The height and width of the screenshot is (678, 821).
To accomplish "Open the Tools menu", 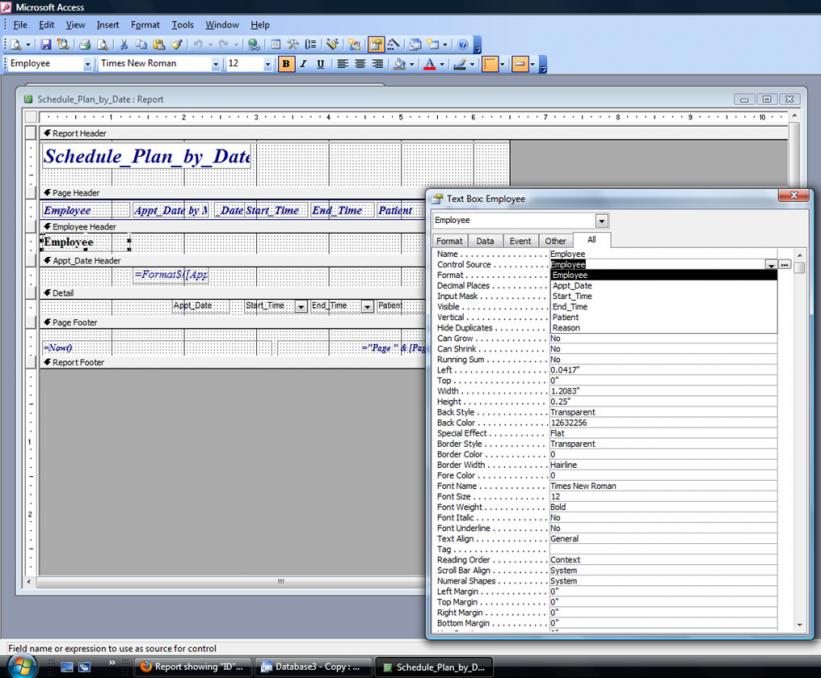I will point(182,25).
